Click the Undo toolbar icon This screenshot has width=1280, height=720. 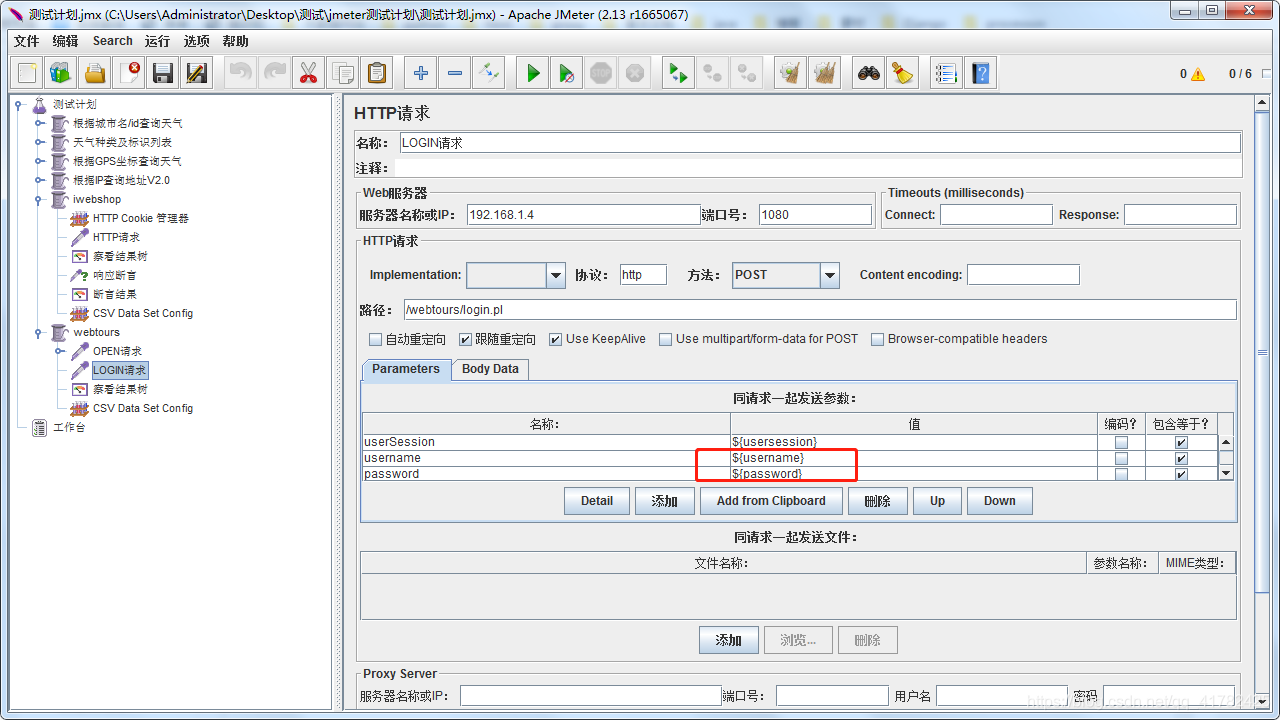pos(241,73)
